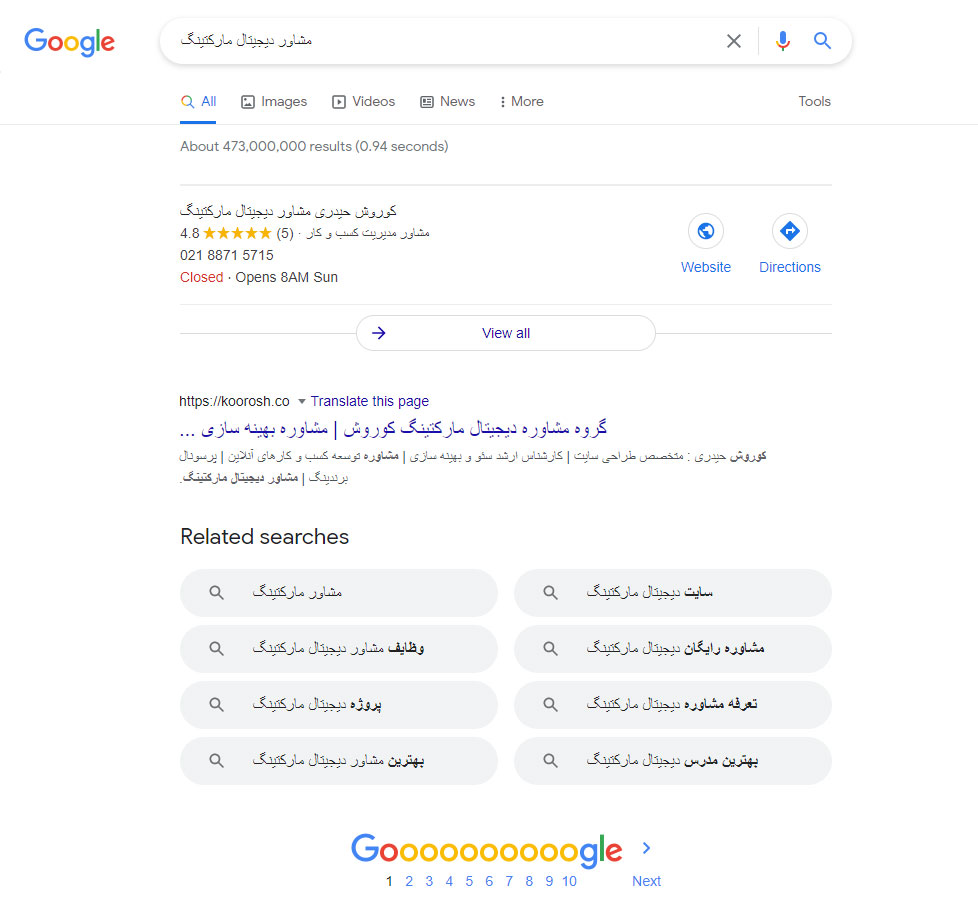Open the News tab
Screen dimensions: 978x906
pyautogui.click(x=447, y=101)
